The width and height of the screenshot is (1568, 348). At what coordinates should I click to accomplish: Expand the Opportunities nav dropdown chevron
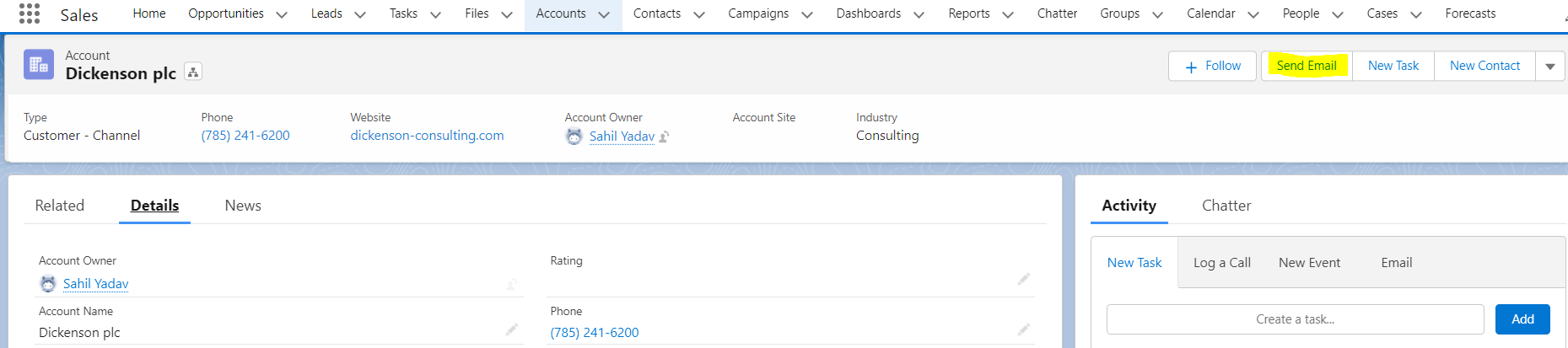[x=282, y=14]
